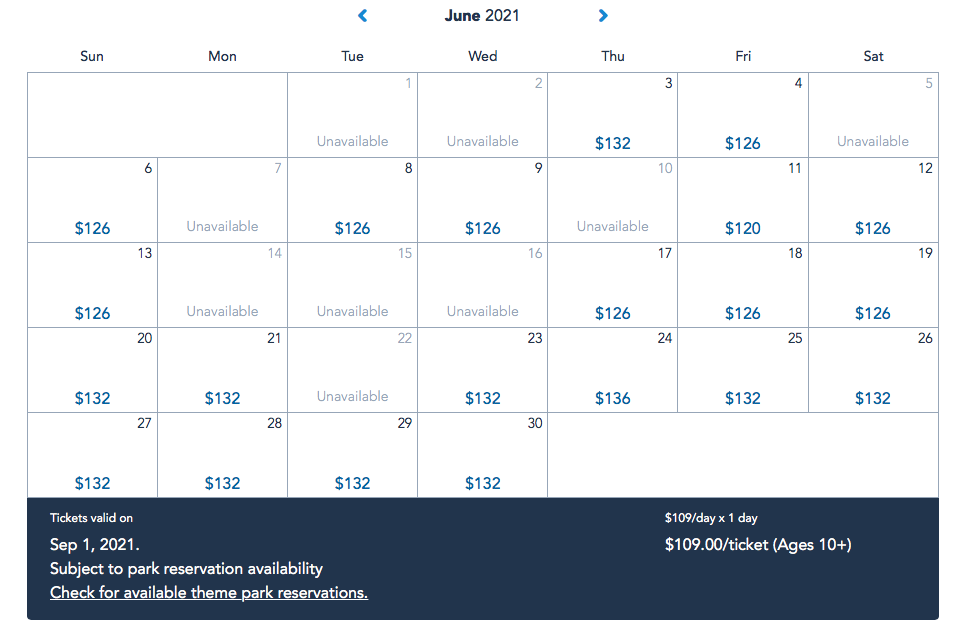This screenshot has height=631, width=956.
Task: Pick June 12 Saturday date
Action: point(873,200)
